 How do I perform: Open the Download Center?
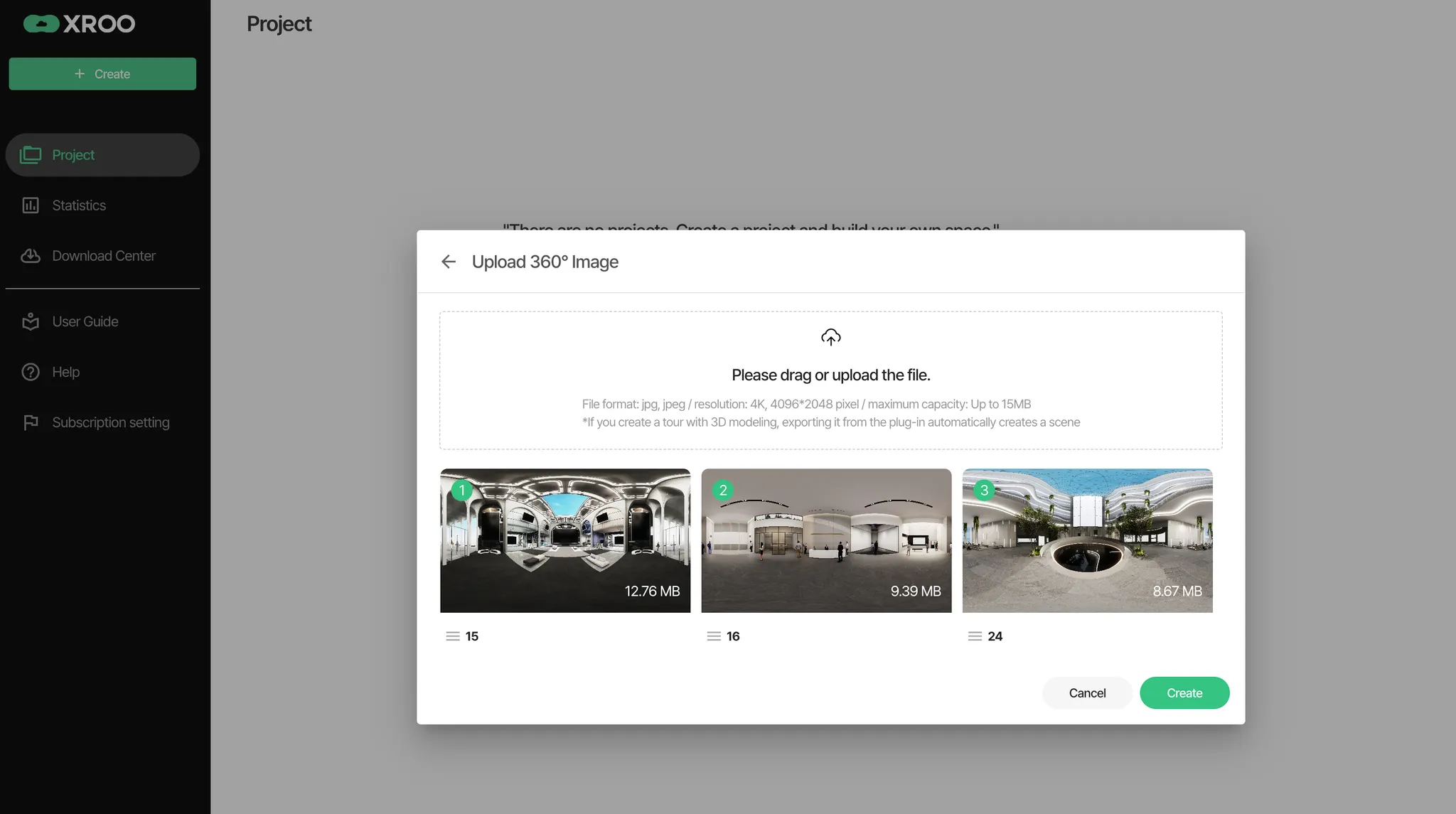point(103,256)
